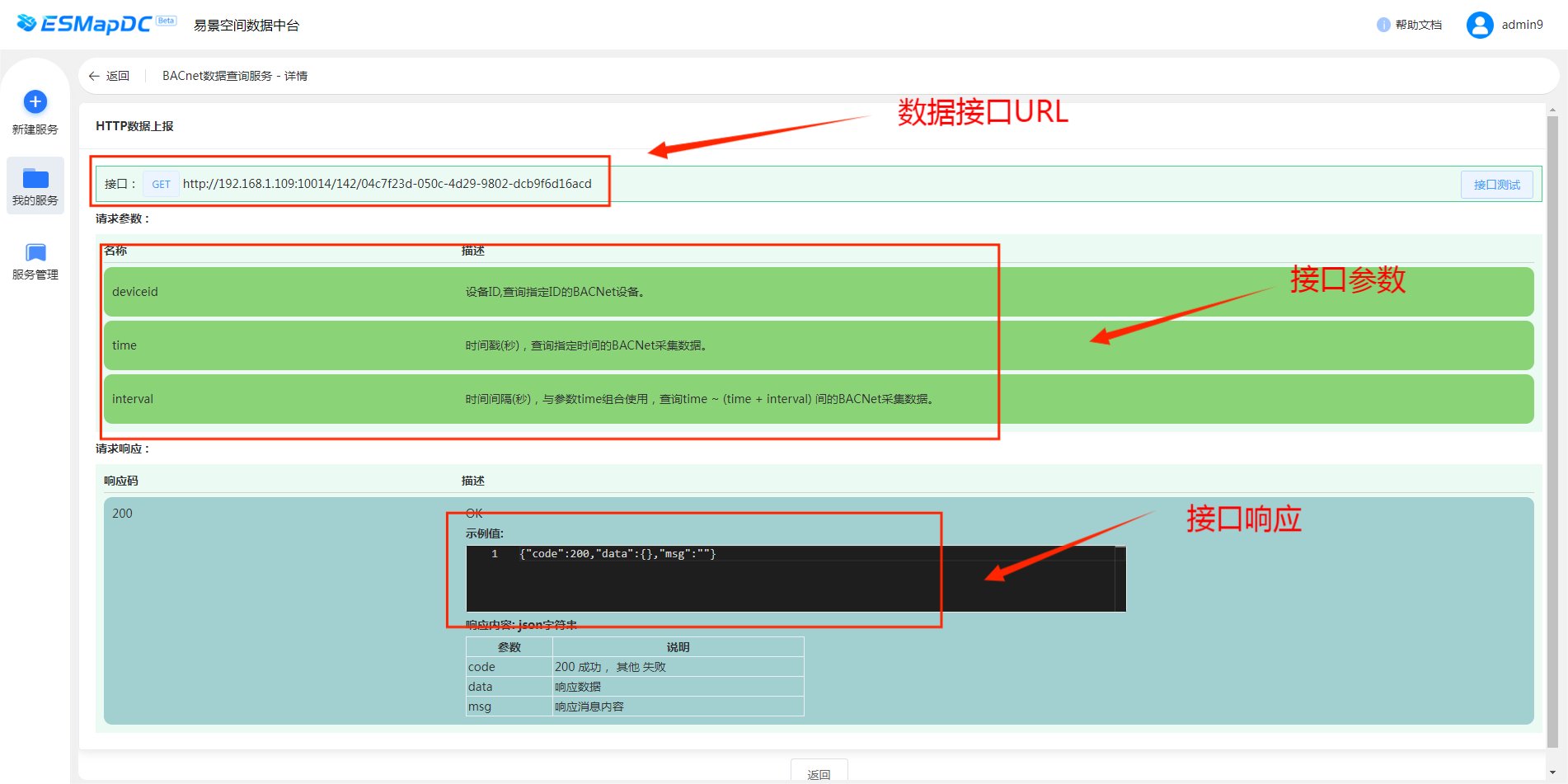Click the top 返回 link text

118,76
